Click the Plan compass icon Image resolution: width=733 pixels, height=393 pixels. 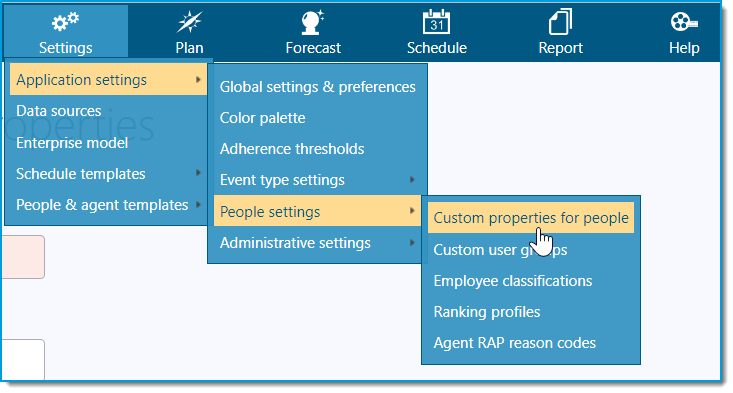tap(189, 21)
